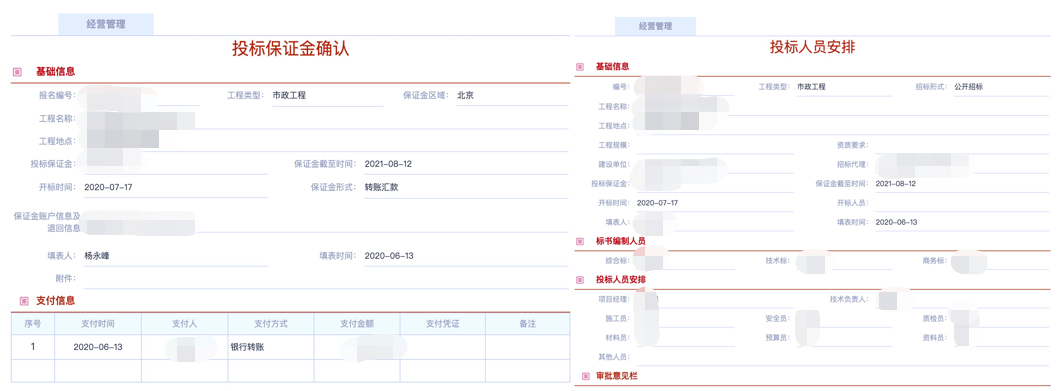Click 支付时间 column header
Viewport: 1057px width, 391px height.
[x=98, y=324]
